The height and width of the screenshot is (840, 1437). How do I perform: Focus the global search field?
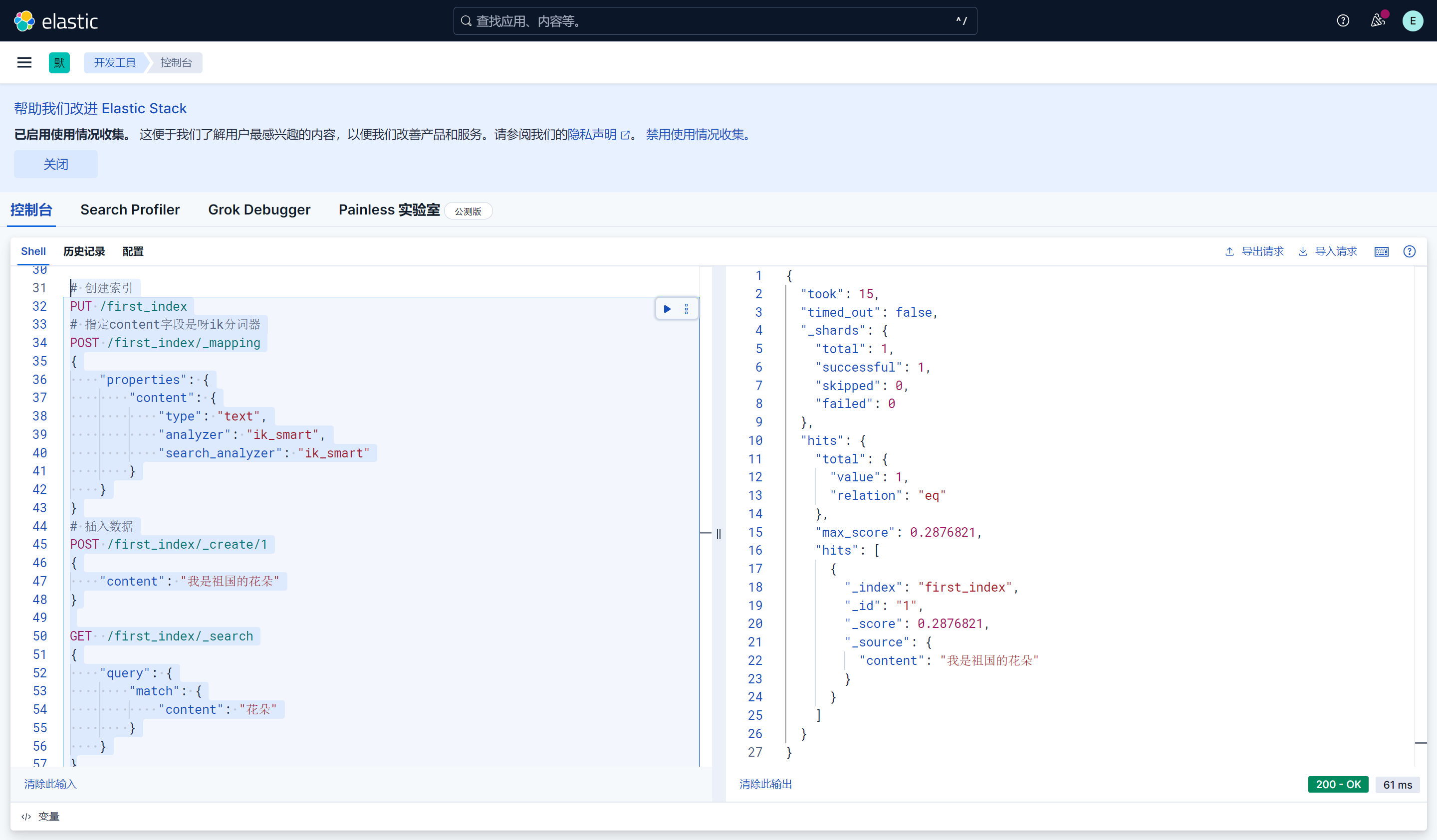715,21
